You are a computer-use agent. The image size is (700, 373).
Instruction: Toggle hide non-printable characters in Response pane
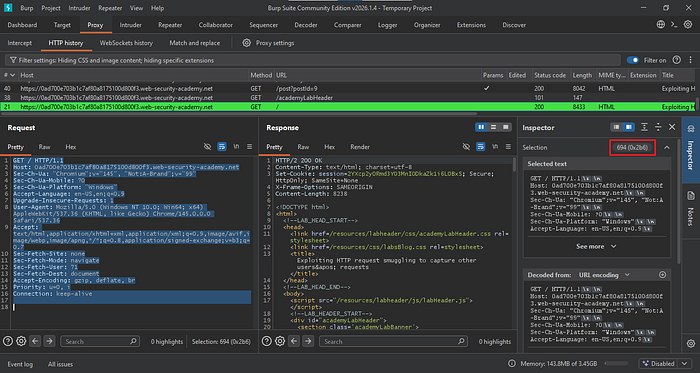[x=466, y=146]
